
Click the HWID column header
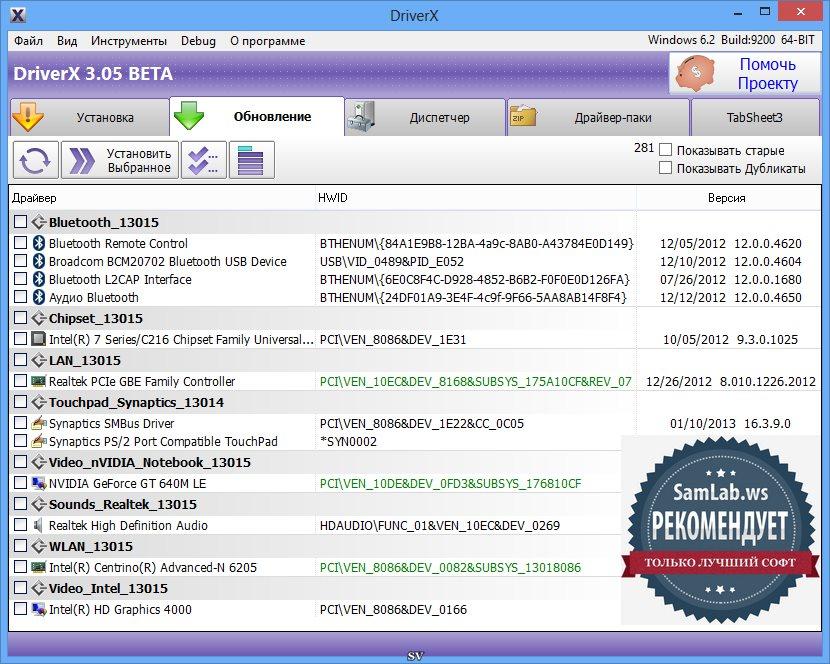(x=333, y=198)
